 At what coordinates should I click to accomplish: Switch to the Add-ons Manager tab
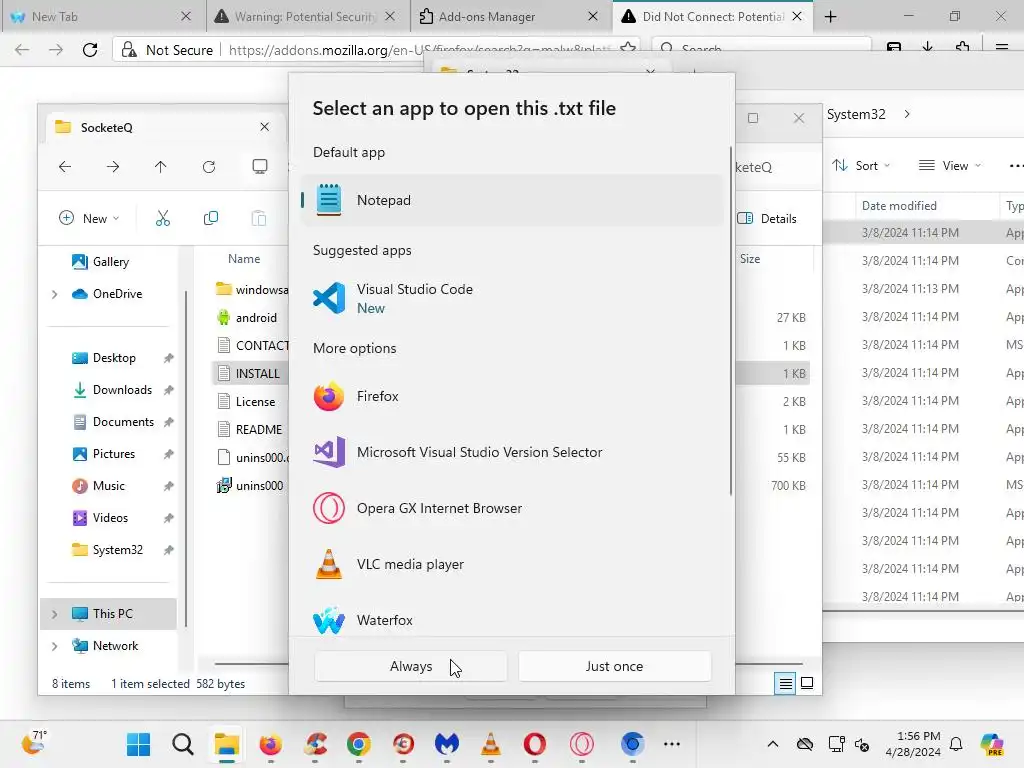pos(509,16)
